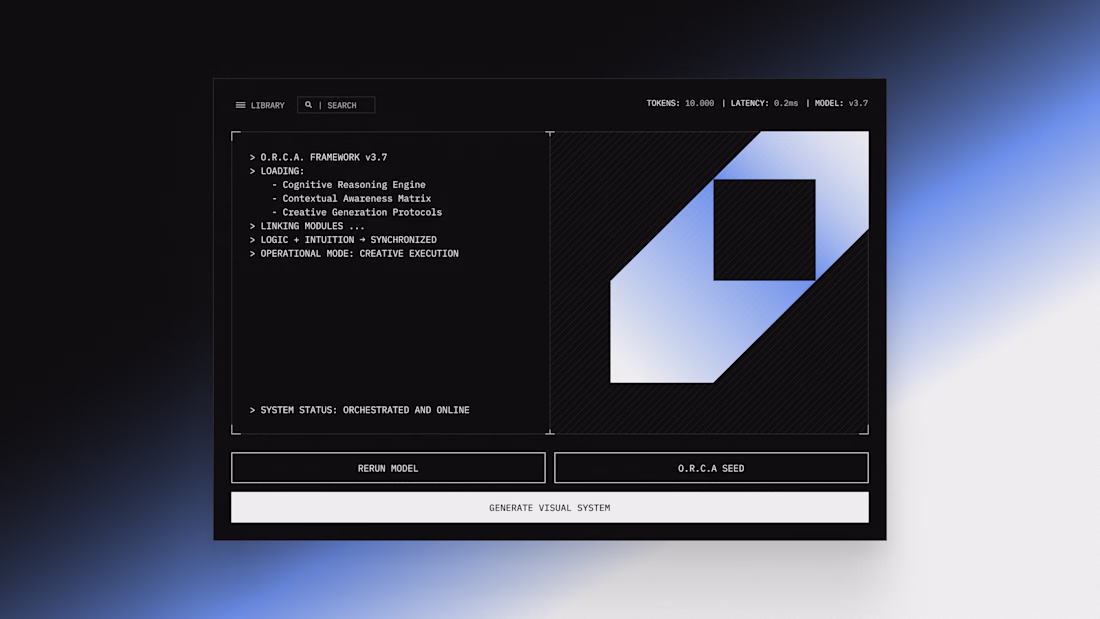This screenshot has height=619, width=1100.
Task: Select 'Contextual Awareness Matrix' line
Action: (351, 199)
